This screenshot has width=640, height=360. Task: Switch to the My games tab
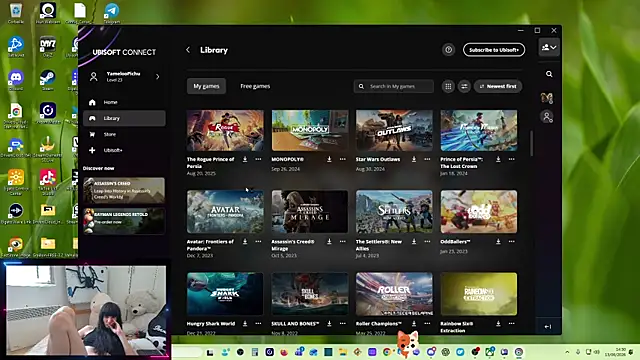206,86
